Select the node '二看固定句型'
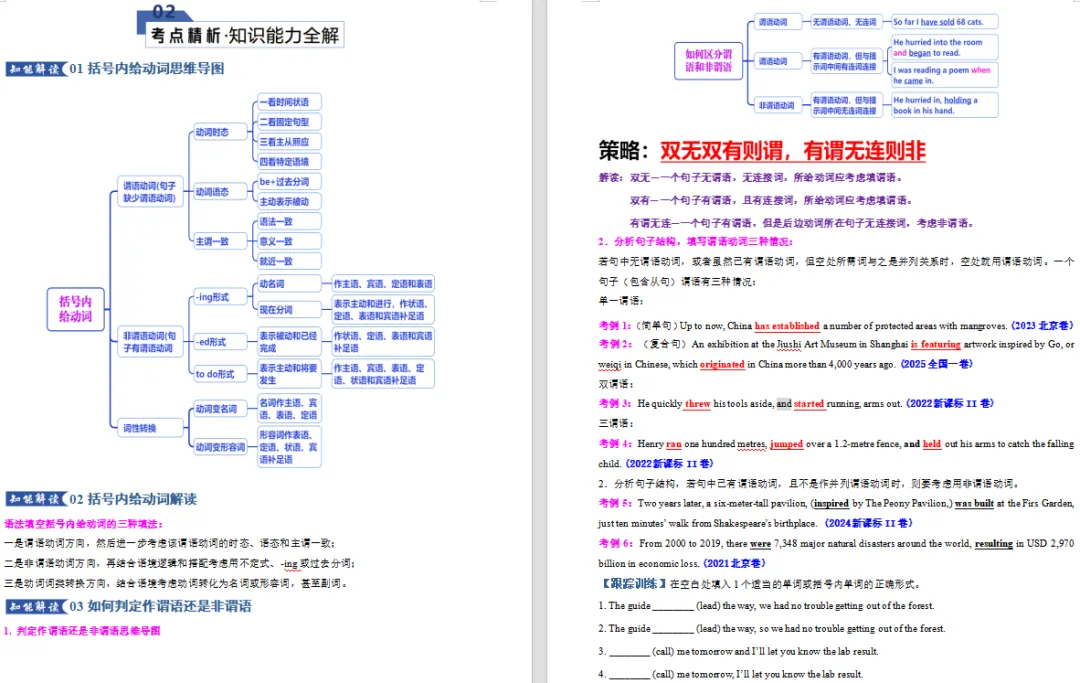Image resolution: width=1080 pixels, height=683 pixels. 289,122
